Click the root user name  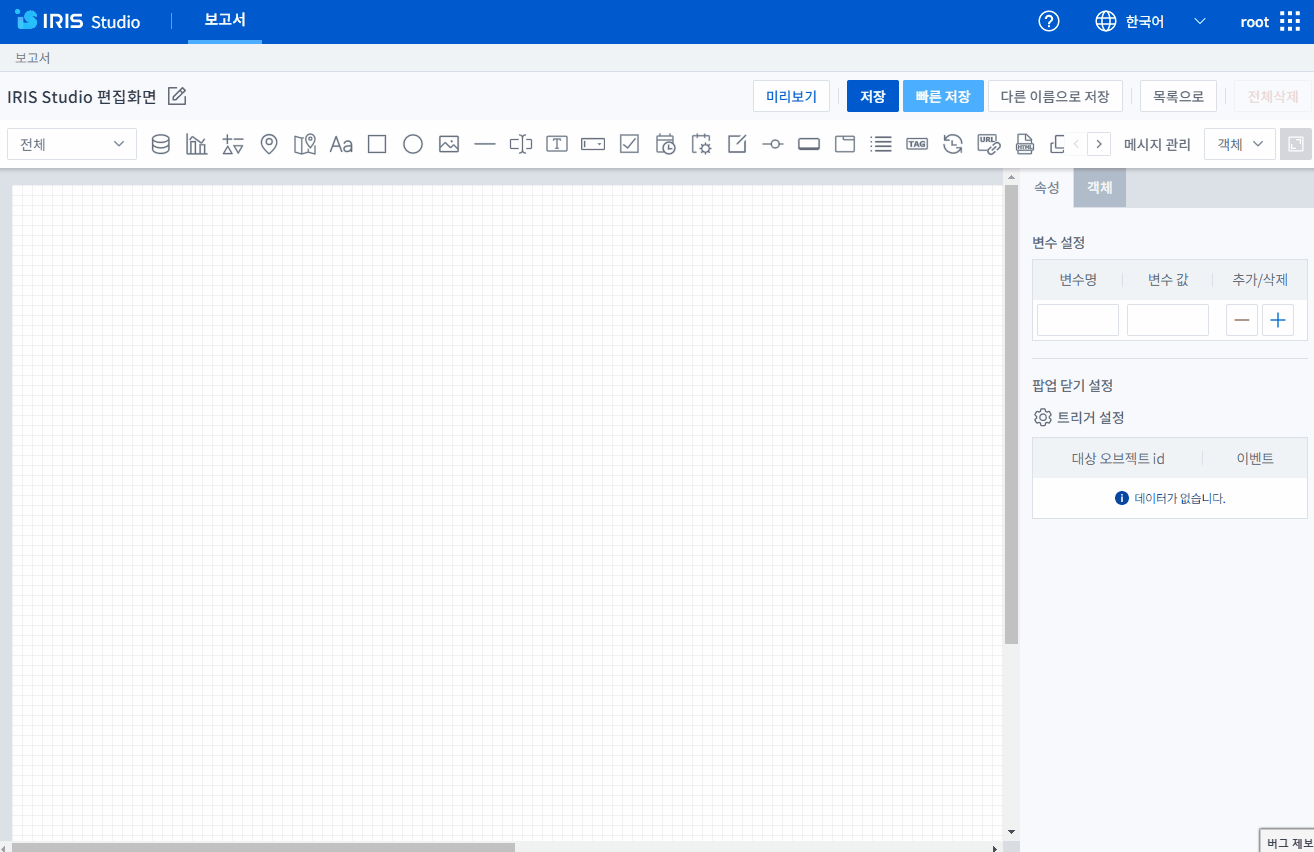pyautogui.click(x=1254, y=22)
